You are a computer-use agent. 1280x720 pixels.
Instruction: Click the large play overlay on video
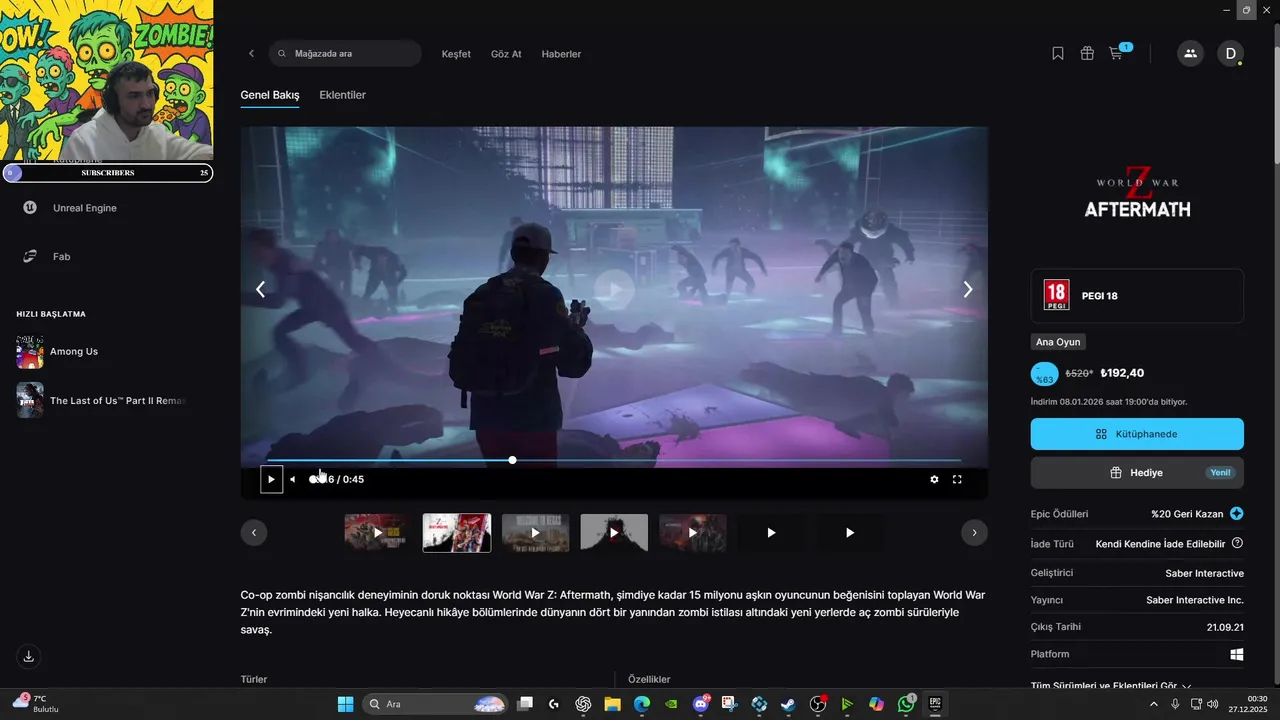click(x=614, y=290)
